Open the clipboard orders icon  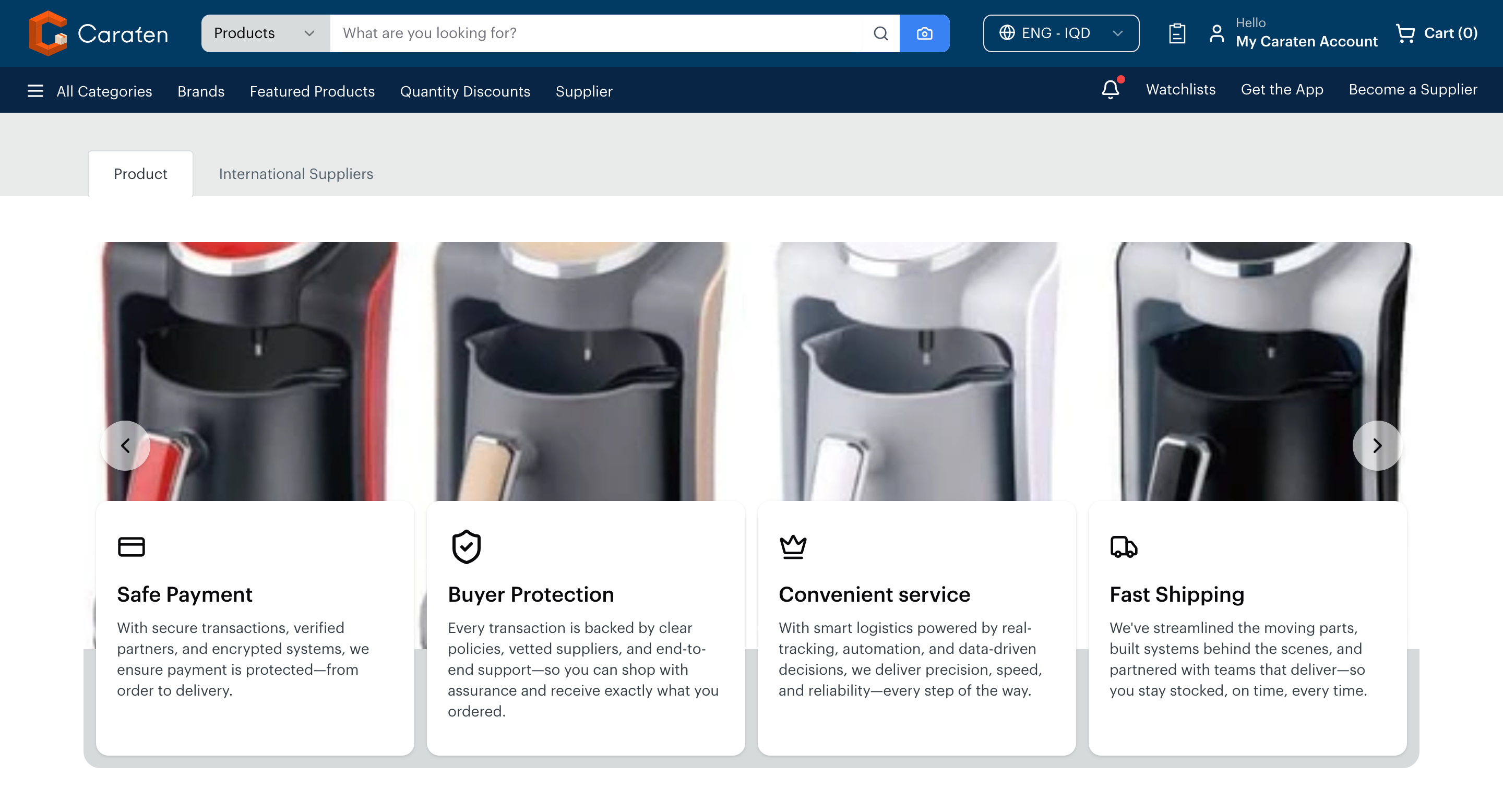[1177, 33]
